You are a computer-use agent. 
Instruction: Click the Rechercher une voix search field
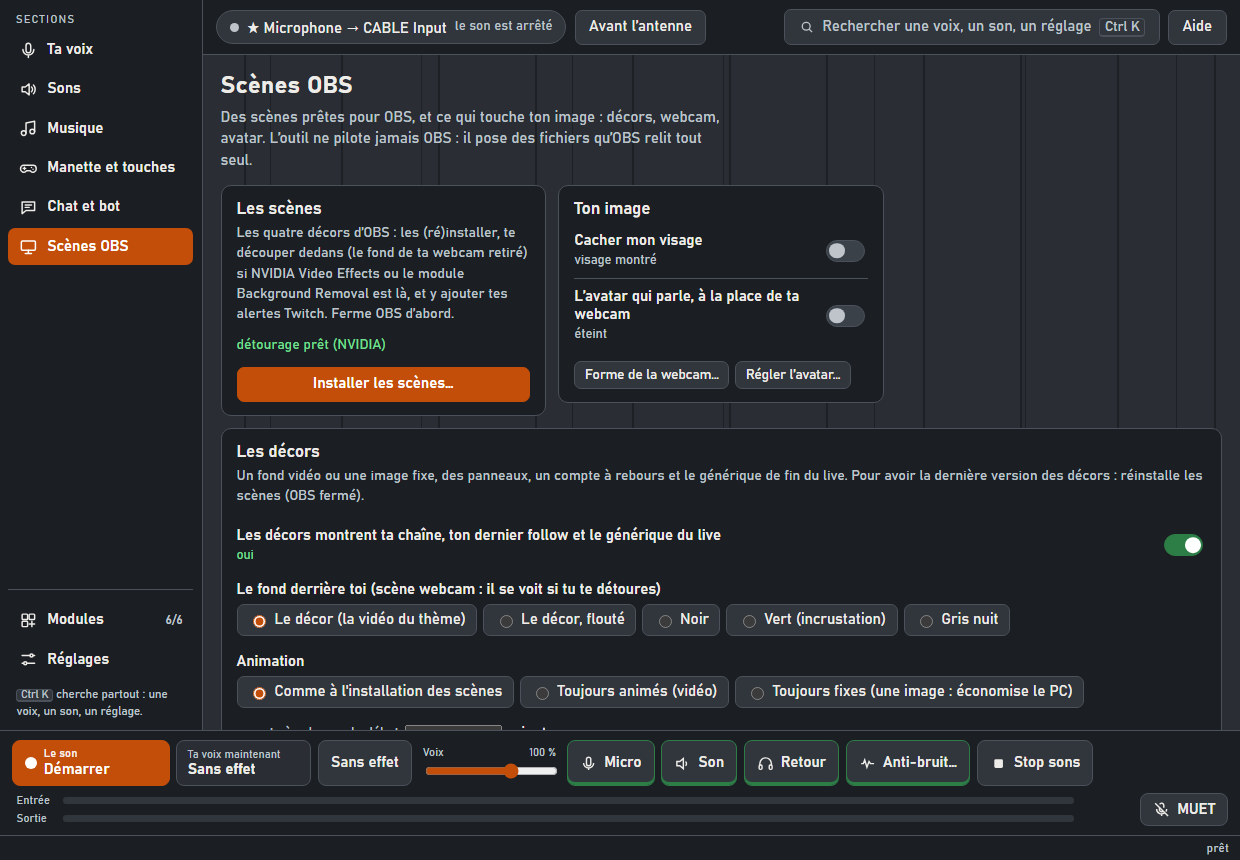[x=972, y=27]
